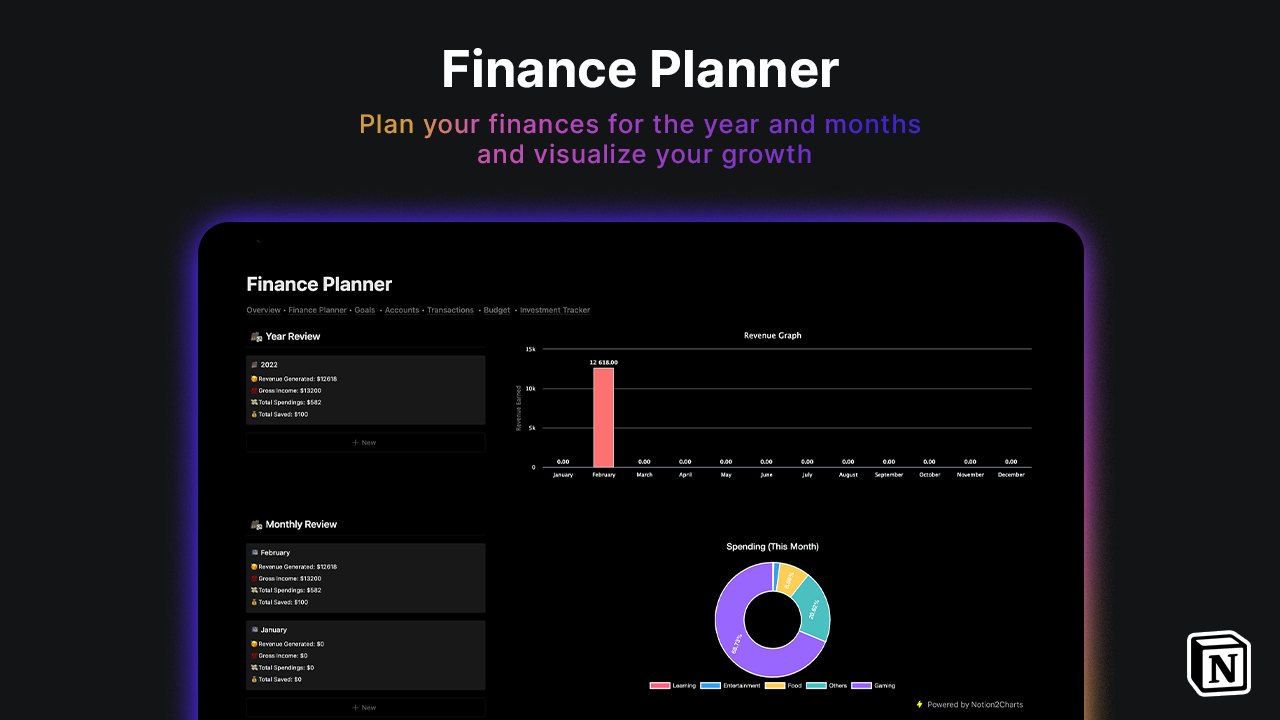
Task: Click the blue Entertainment color swatch
Action: tap(710, 686)
